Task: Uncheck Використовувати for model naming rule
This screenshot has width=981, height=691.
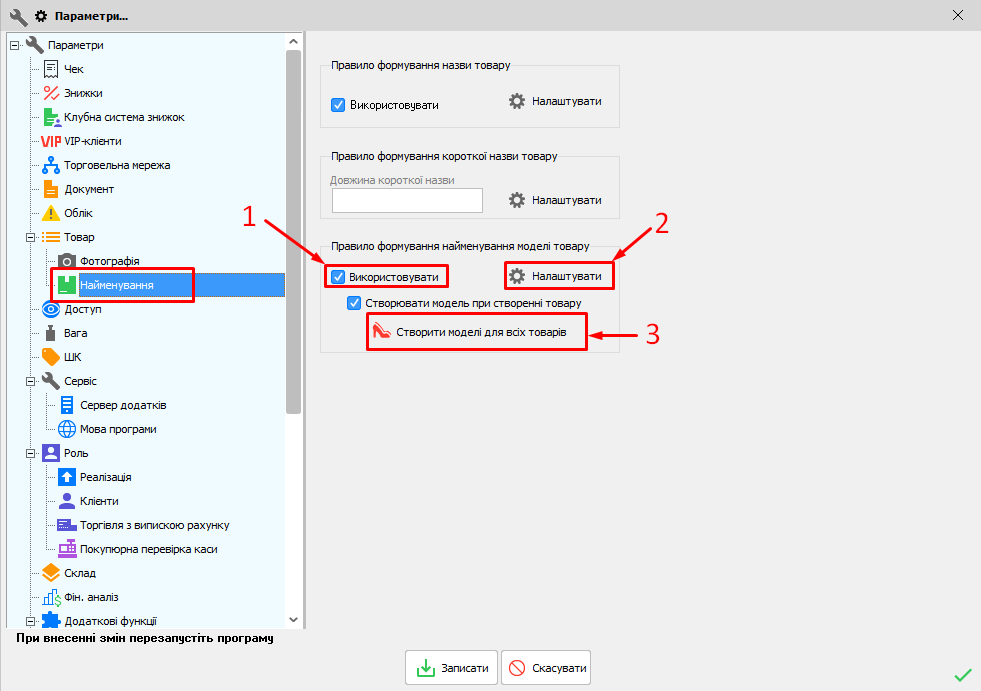Action: 338,276
